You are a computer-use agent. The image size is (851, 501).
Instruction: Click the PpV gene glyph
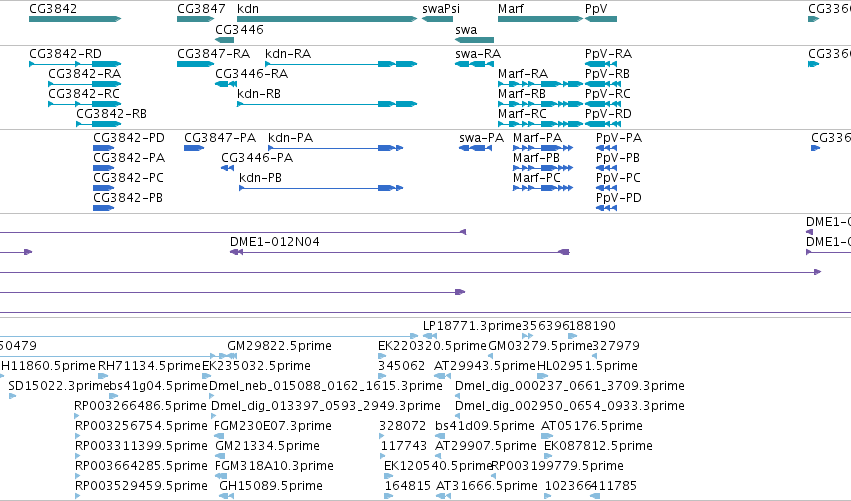click(x=601, y=19)
